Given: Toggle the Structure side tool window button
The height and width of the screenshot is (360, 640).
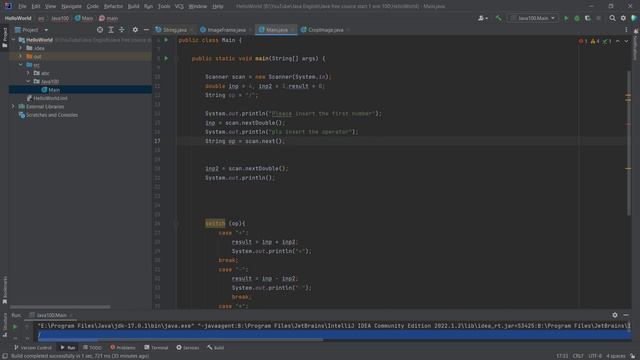Looking at the screenshot, I should point(4,325).
